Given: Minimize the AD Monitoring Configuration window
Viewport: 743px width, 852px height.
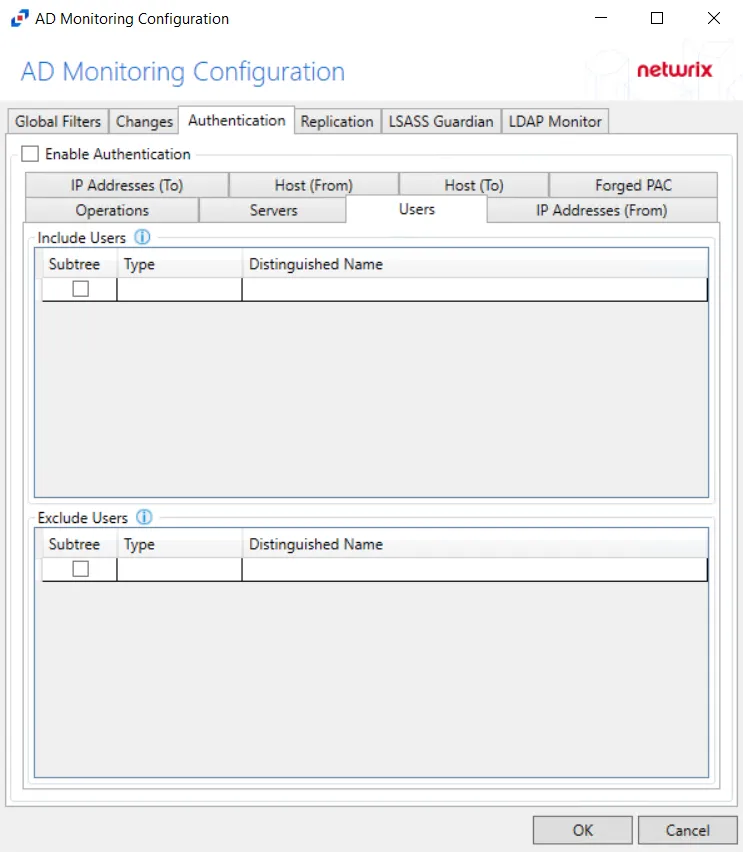Looking at the screenshot, I should point(601,18).
